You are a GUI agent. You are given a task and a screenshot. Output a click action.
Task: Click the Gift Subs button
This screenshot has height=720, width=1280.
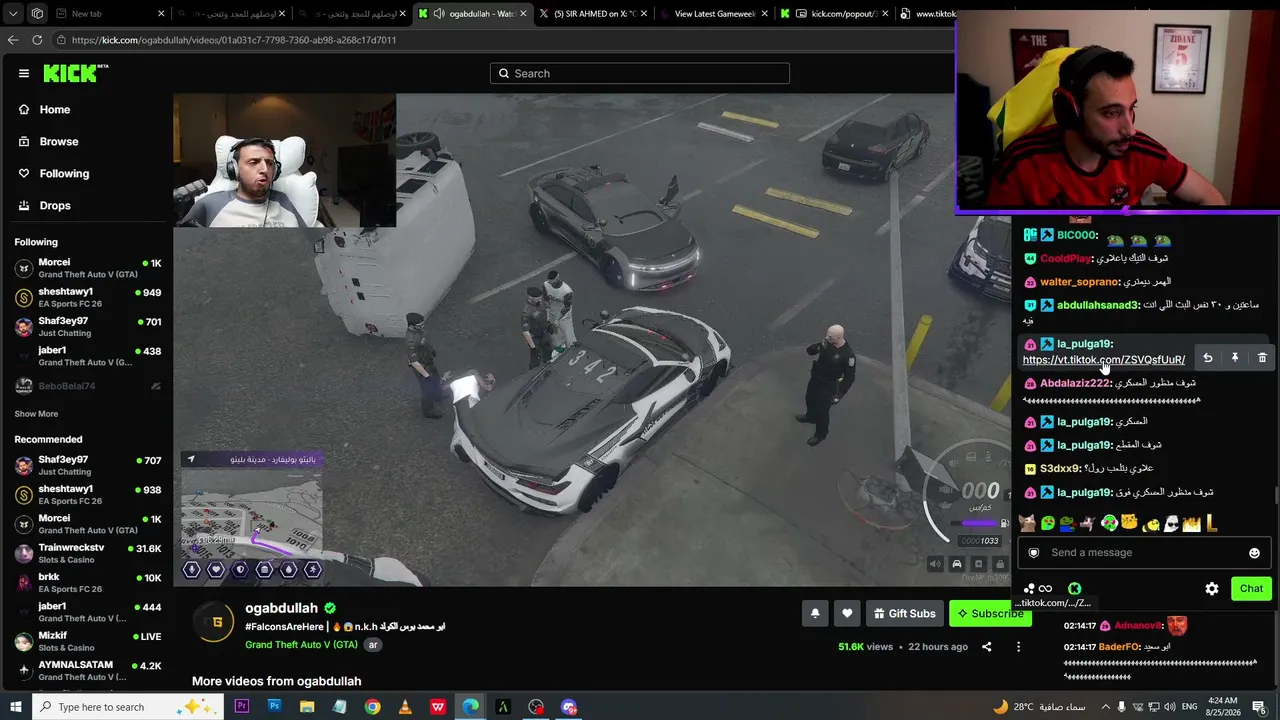click(904, 613)
